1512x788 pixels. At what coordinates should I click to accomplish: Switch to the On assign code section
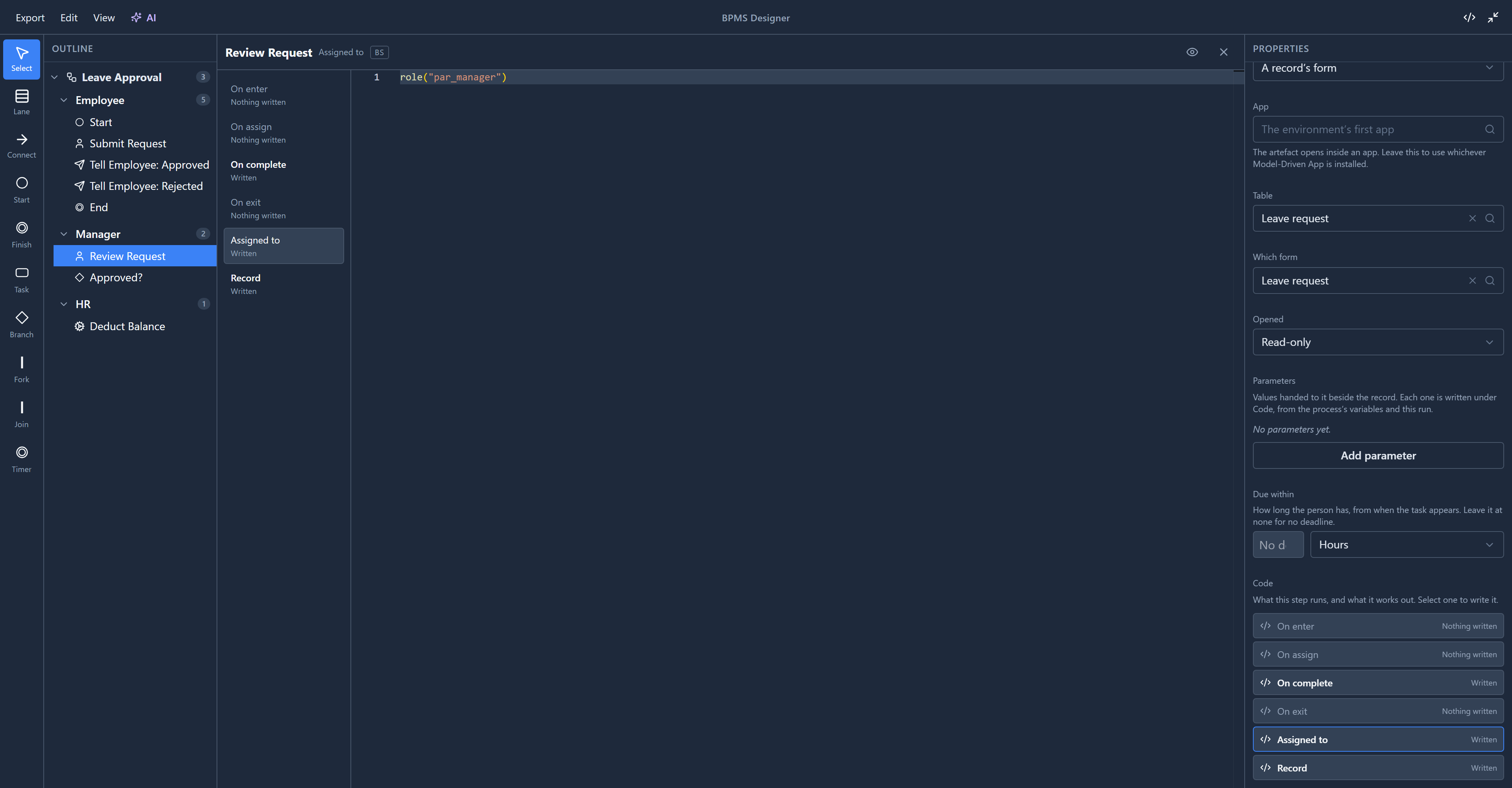coord(283,133)
